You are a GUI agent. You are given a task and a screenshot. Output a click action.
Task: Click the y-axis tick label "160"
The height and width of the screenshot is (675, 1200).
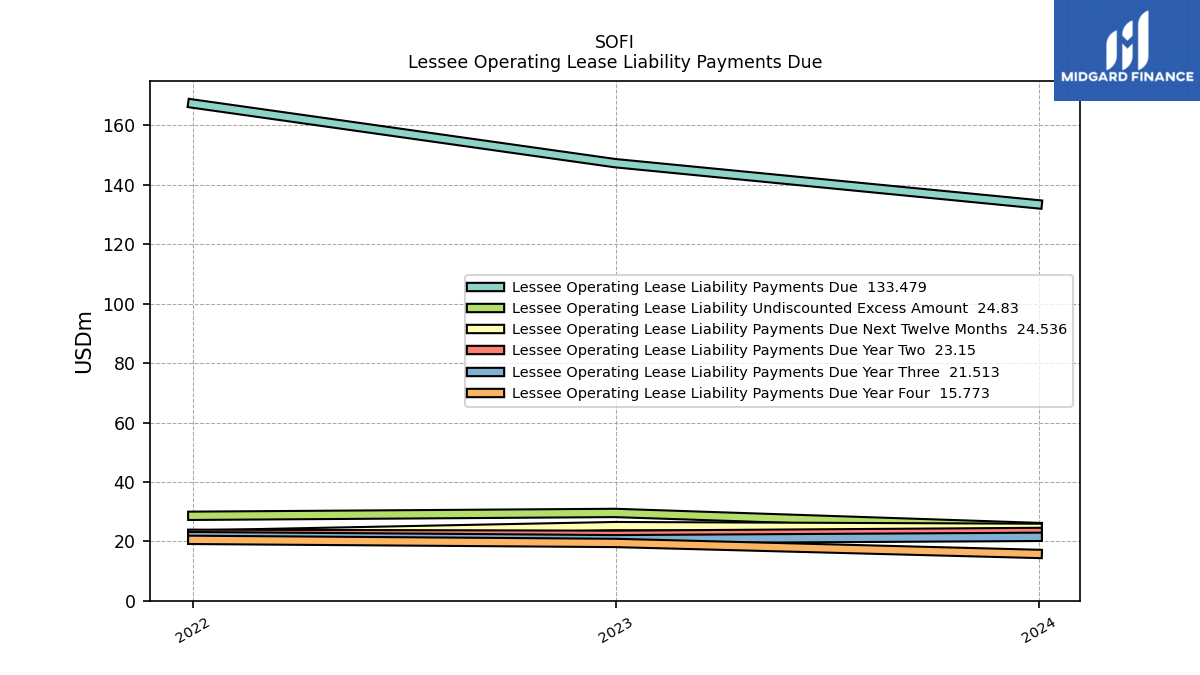tap(119, 126)
